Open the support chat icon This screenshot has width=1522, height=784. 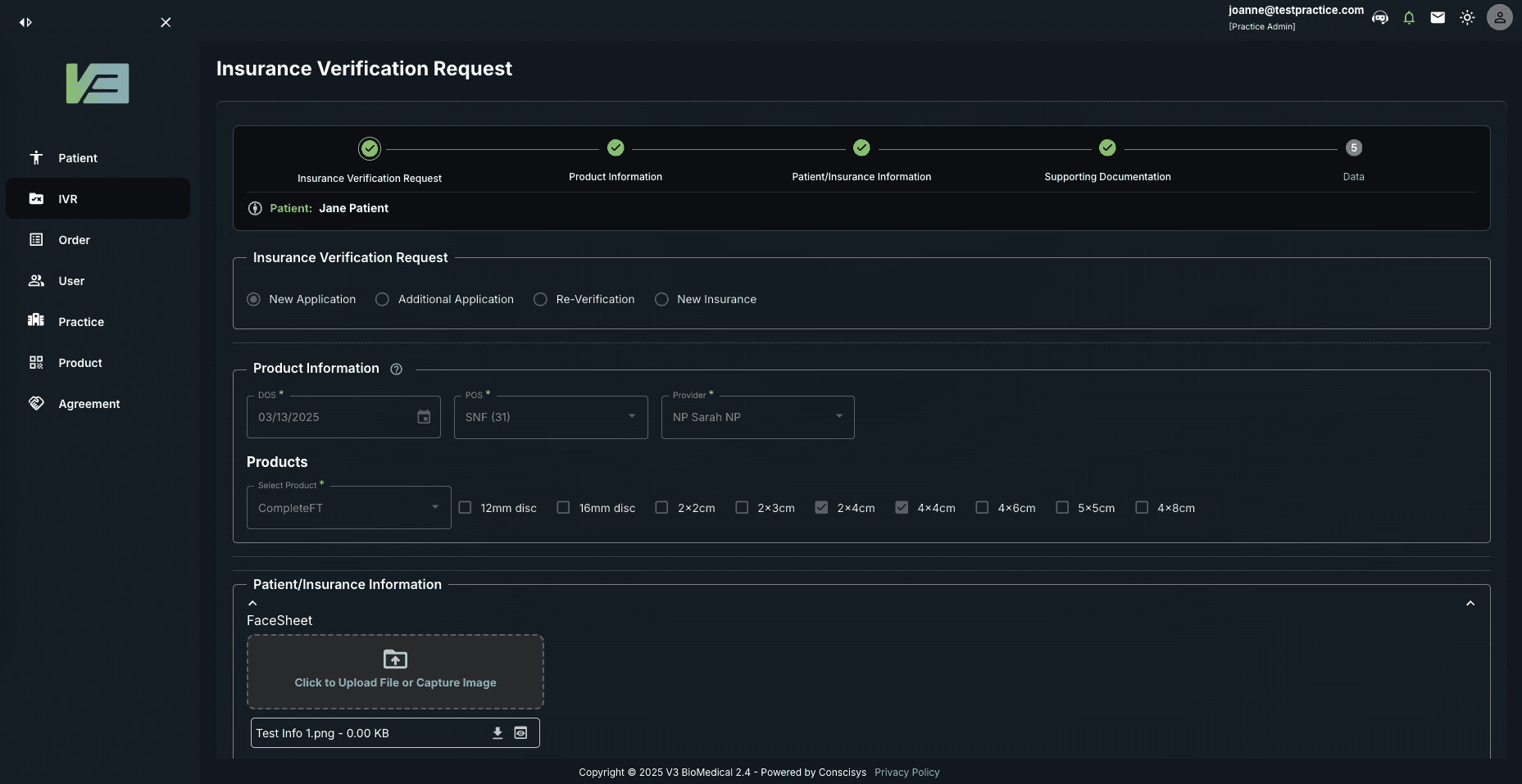point(1380,17)
